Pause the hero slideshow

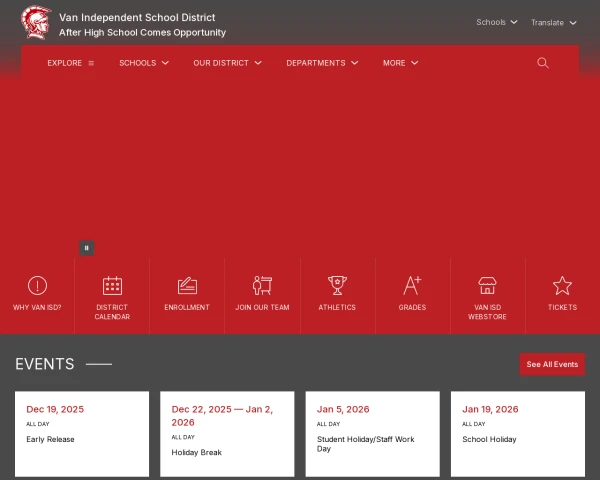pyautogui.click(x=87, y=248)
